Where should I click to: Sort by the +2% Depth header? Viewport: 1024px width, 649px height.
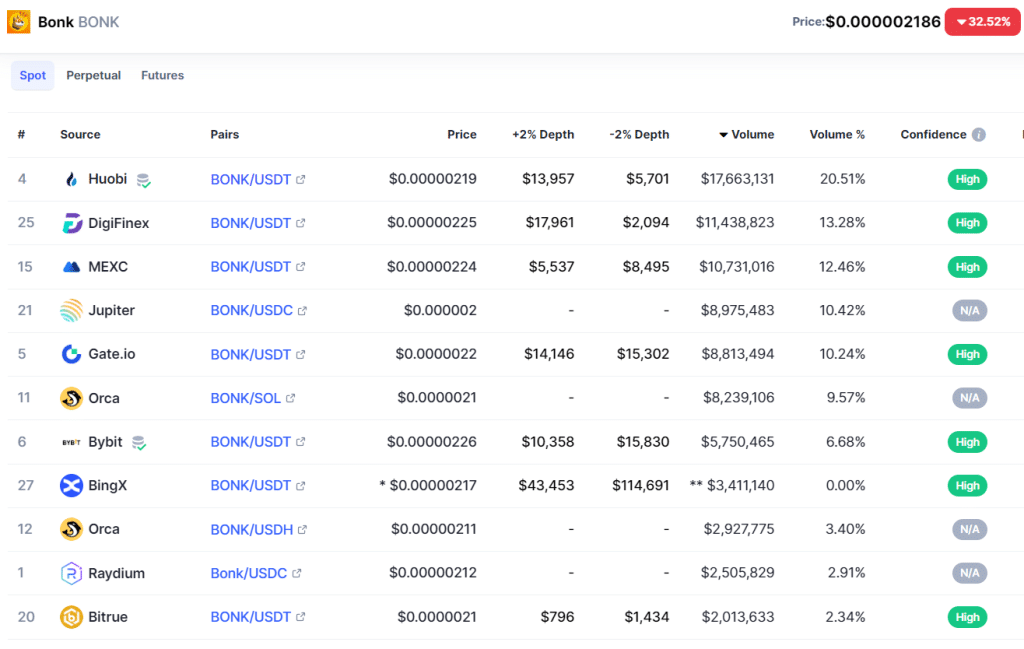(x=543, y=135)
